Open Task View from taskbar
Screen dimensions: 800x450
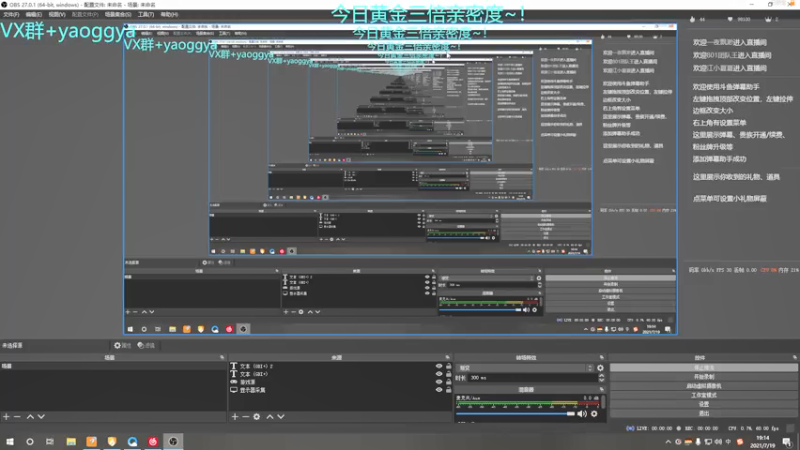[49, 442]
